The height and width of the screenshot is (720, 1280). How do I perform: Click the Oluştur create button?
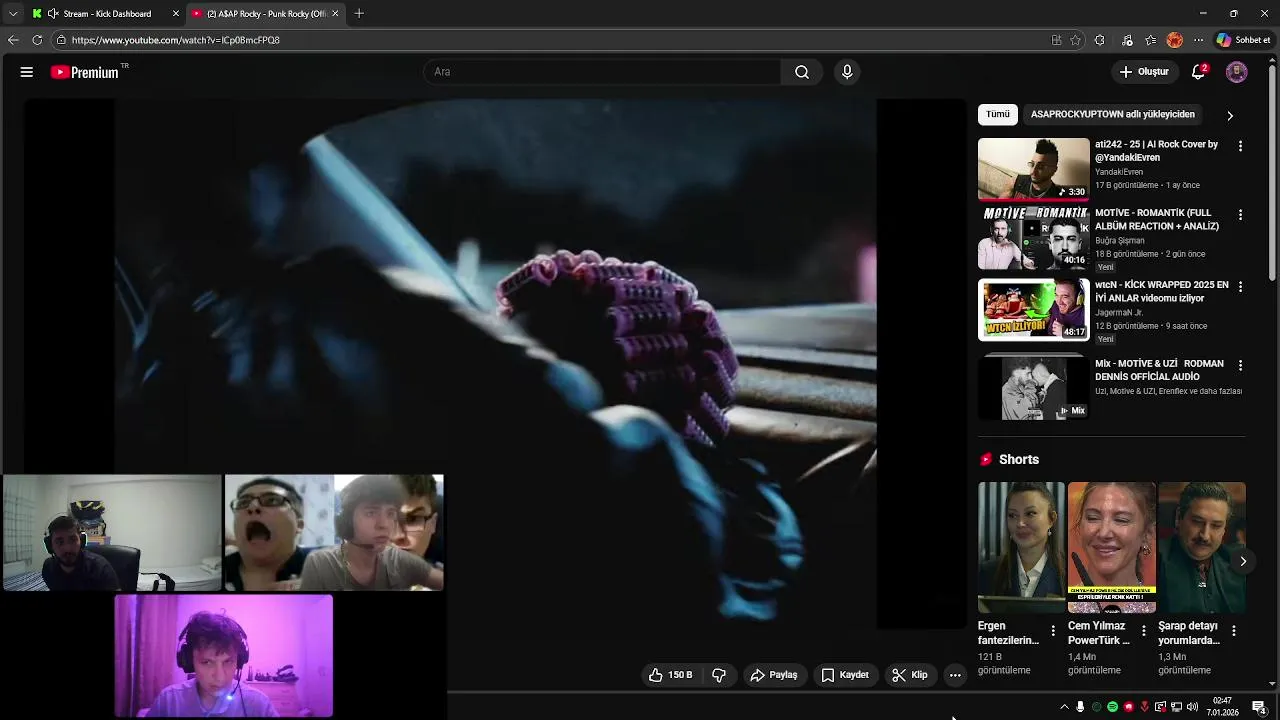[1144, 72]
